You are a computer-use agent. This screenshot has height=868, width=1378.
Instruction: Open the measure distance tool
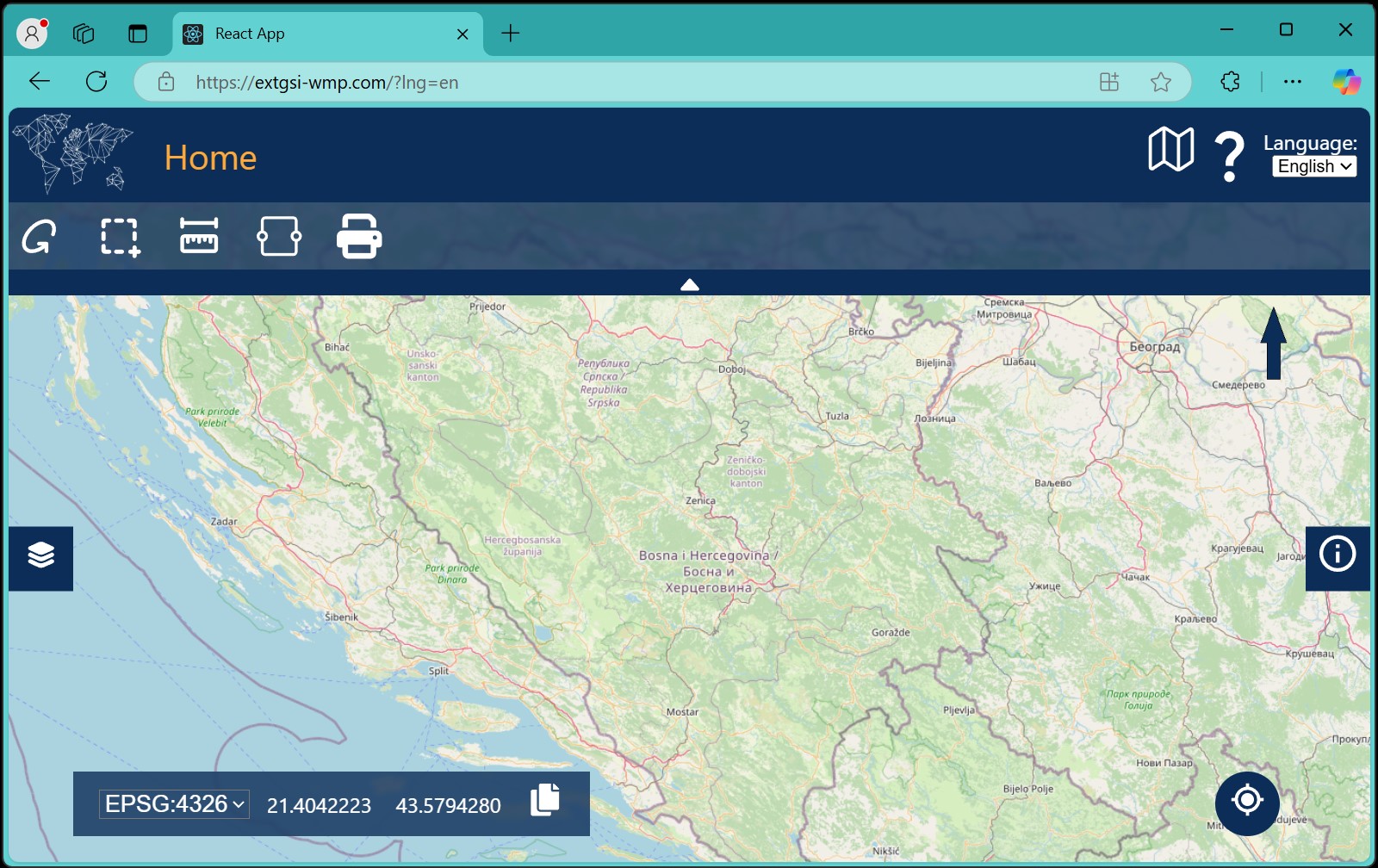199,236
